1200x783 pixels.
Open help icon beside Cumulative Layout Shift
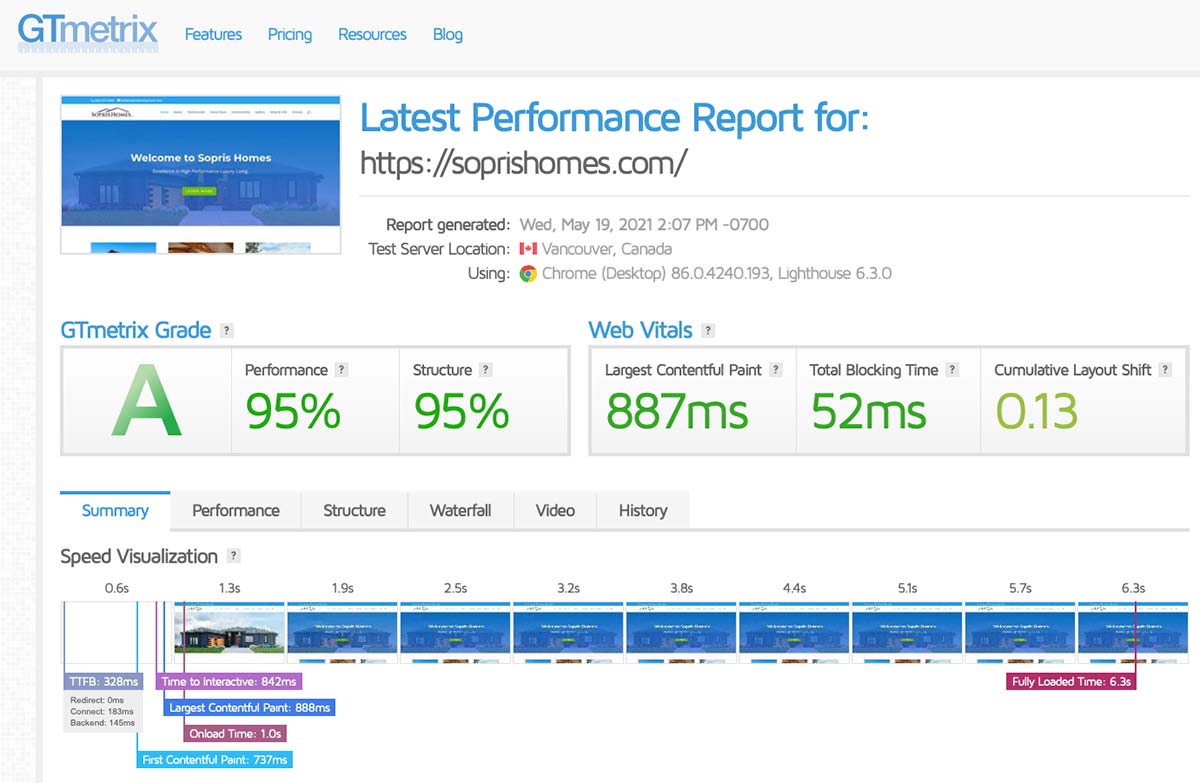click(x=1165, y=370)
